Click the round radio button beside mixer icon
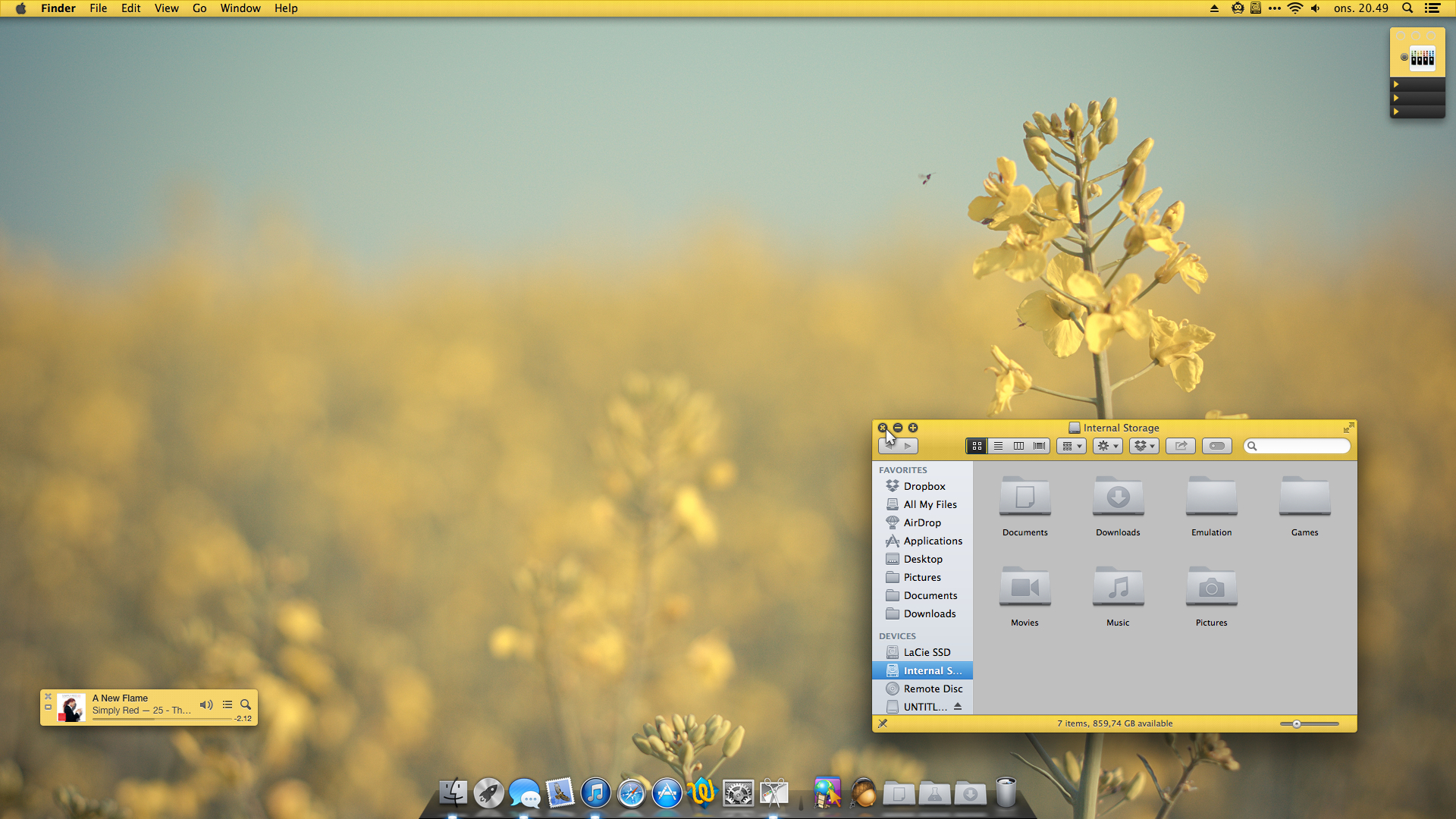1456x819 pixels. pos(1404,58)
